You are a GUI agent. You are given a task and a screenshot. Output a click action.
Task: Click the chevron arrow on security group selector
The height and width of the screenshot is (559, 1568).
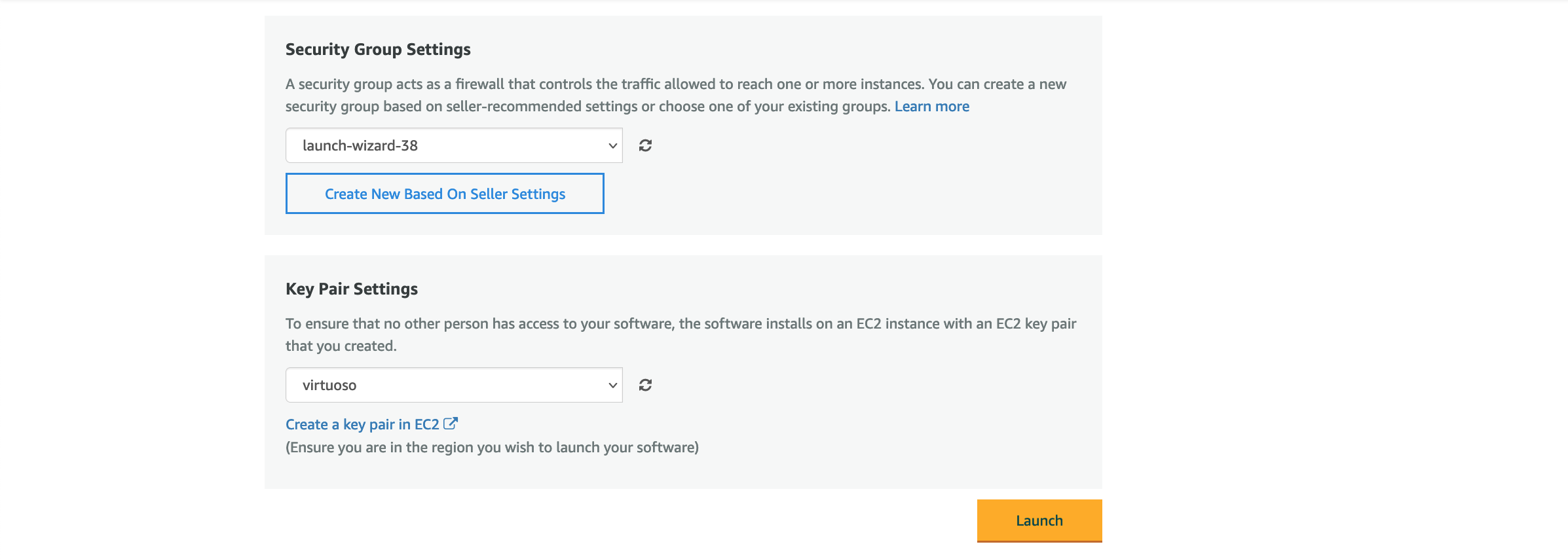[x=612, y=145]
